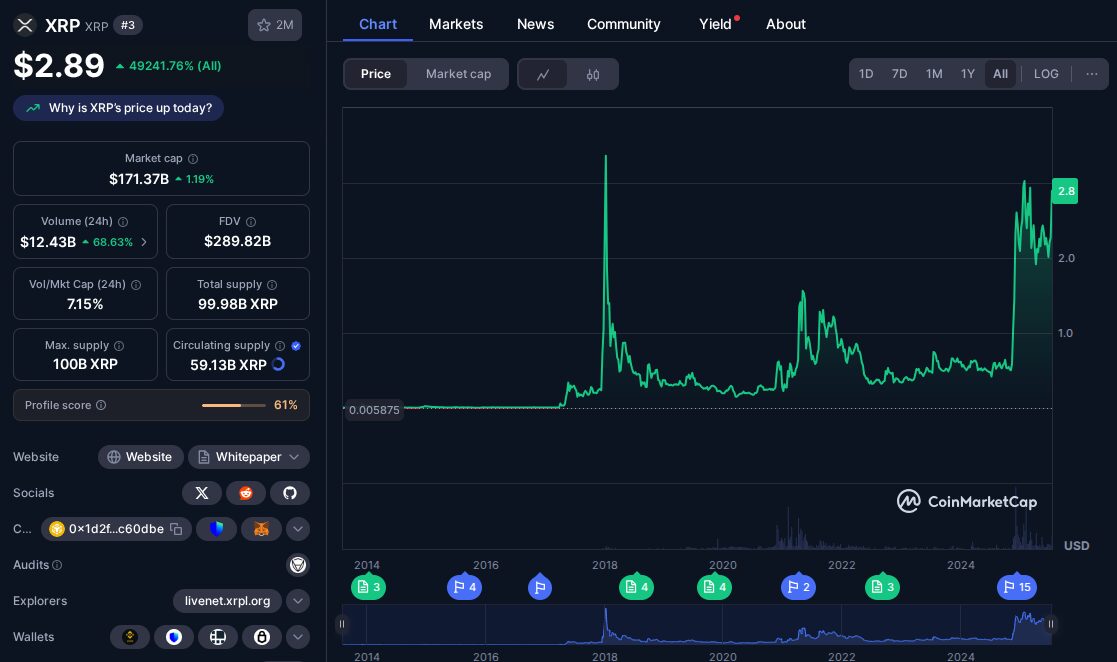Toggle LOG scale on chart
Image resolution: width=1117 pixels, height=662 pixels.
tap(1046, 74)
